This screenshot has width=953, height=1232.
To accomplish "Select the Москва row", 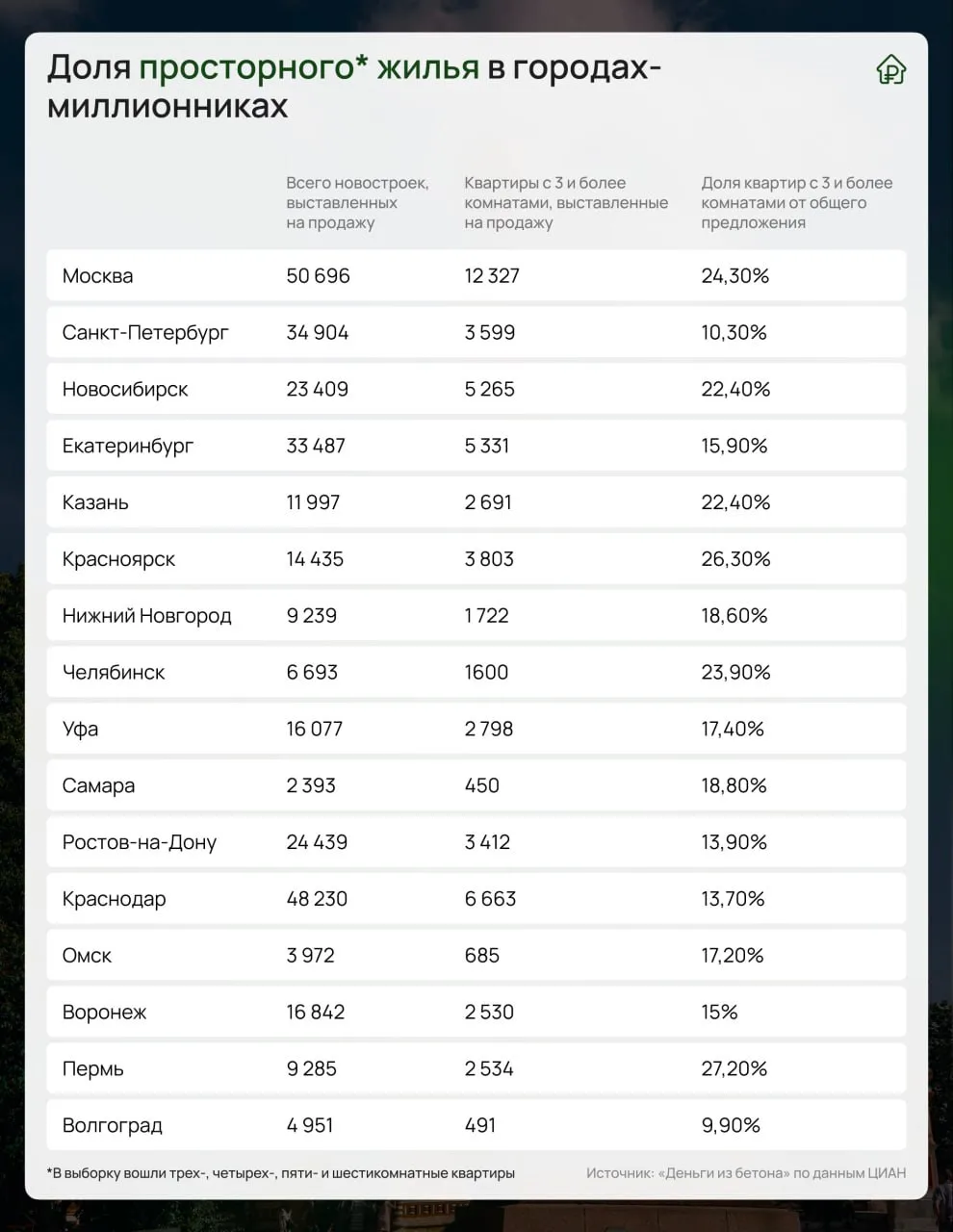I will click(476, 276).
